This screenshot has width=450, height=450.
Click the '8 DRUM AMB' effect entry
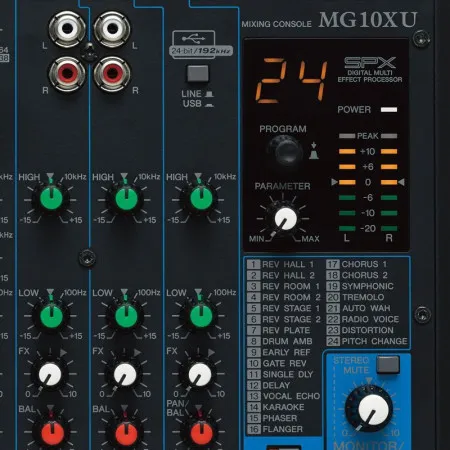280,341
